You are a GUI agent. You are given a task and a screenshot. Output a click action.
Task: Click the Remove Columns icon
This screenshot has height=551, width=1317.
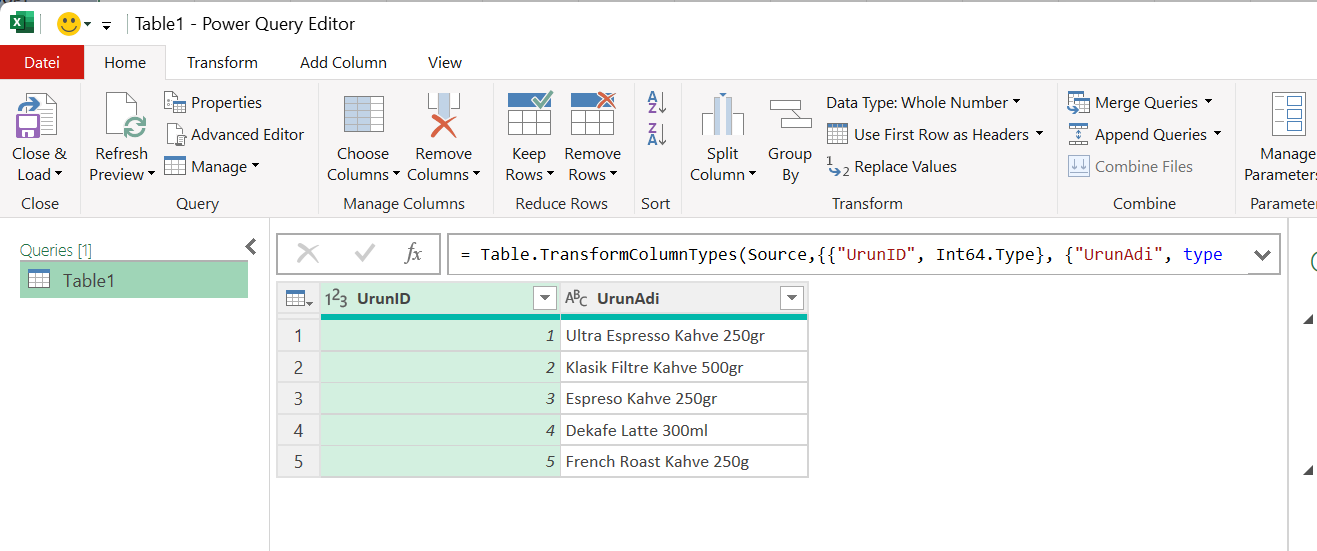pos(443,116)
